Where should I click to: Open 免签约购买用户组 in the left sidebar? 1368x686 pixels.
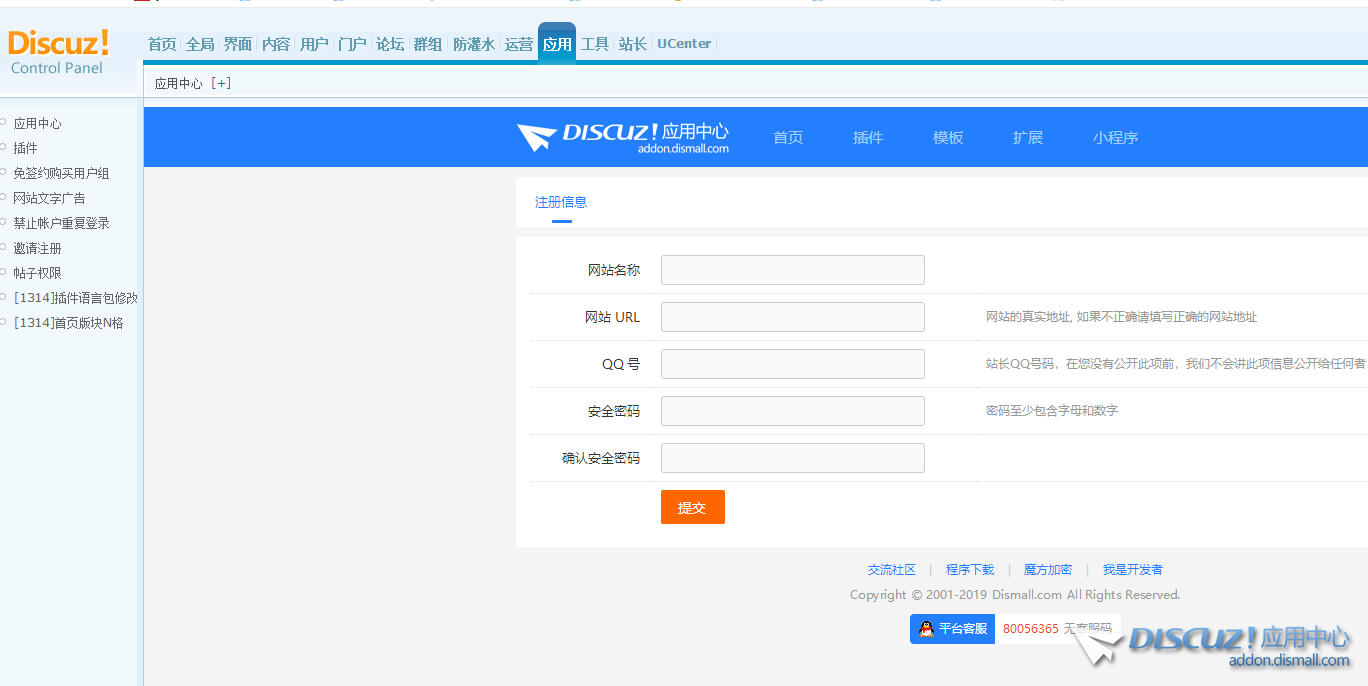point(61,173)
